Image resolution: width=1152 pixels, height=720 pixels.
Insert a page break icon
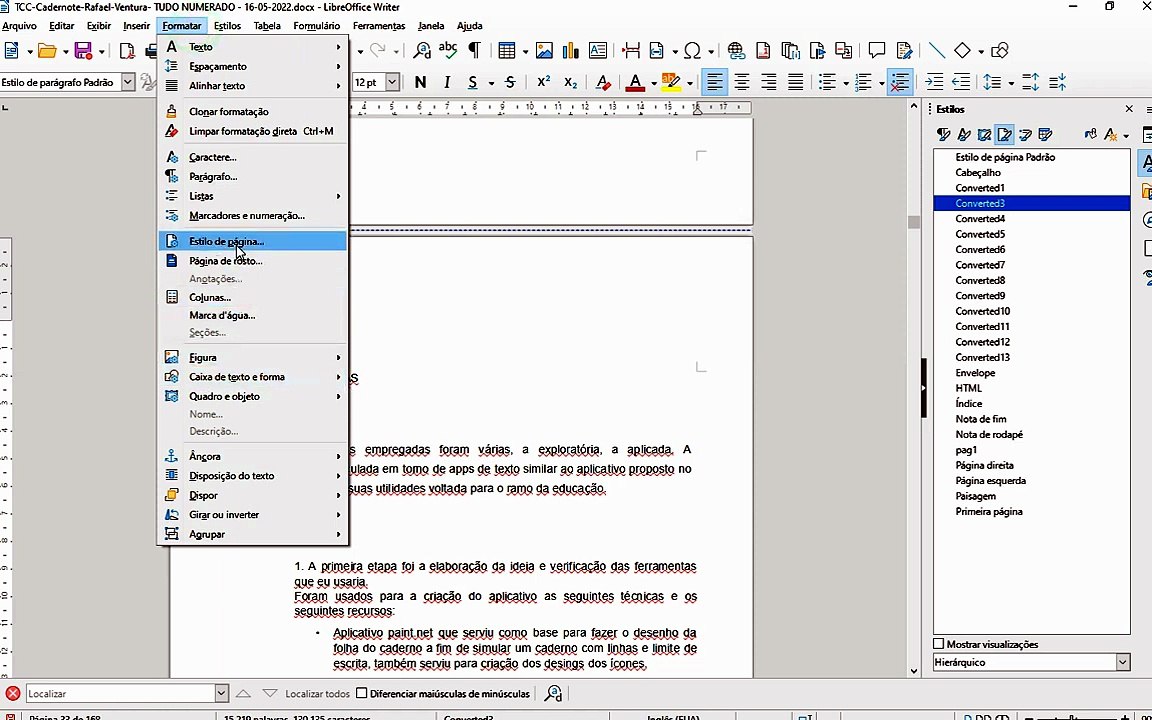[630, 50]
